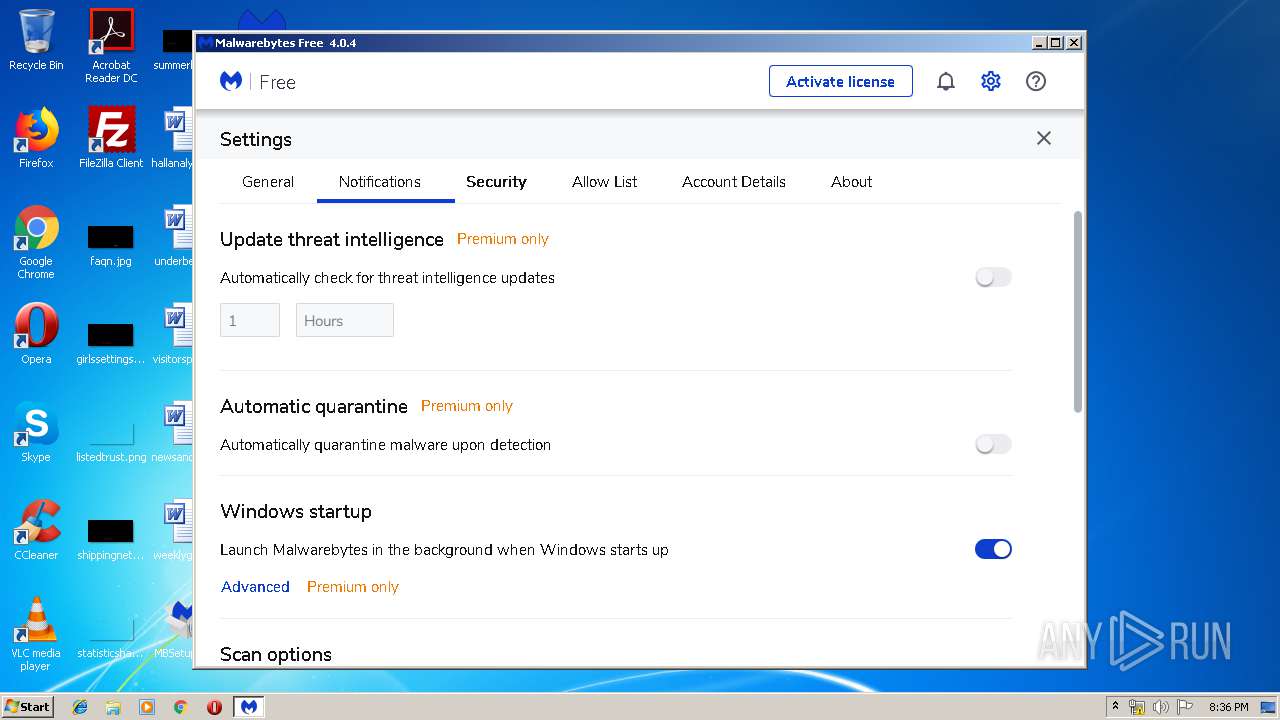Show hidden tray icons arrow
The height and width of the screenshot is (720, 1280).
pos(1115,707)
